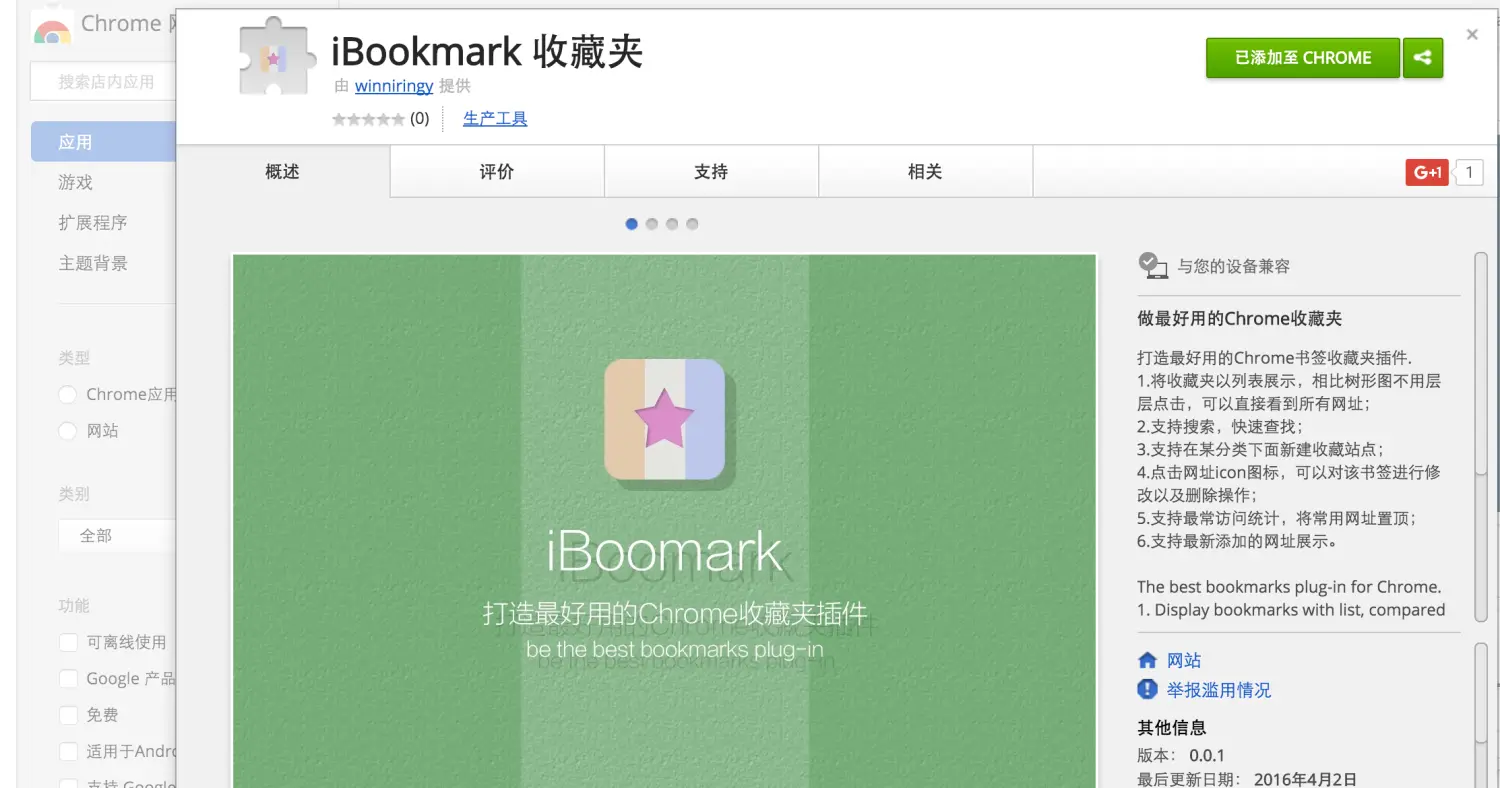Enable the 可离线使用 checkbox
Screen dimensions: 1500x788
68,642
